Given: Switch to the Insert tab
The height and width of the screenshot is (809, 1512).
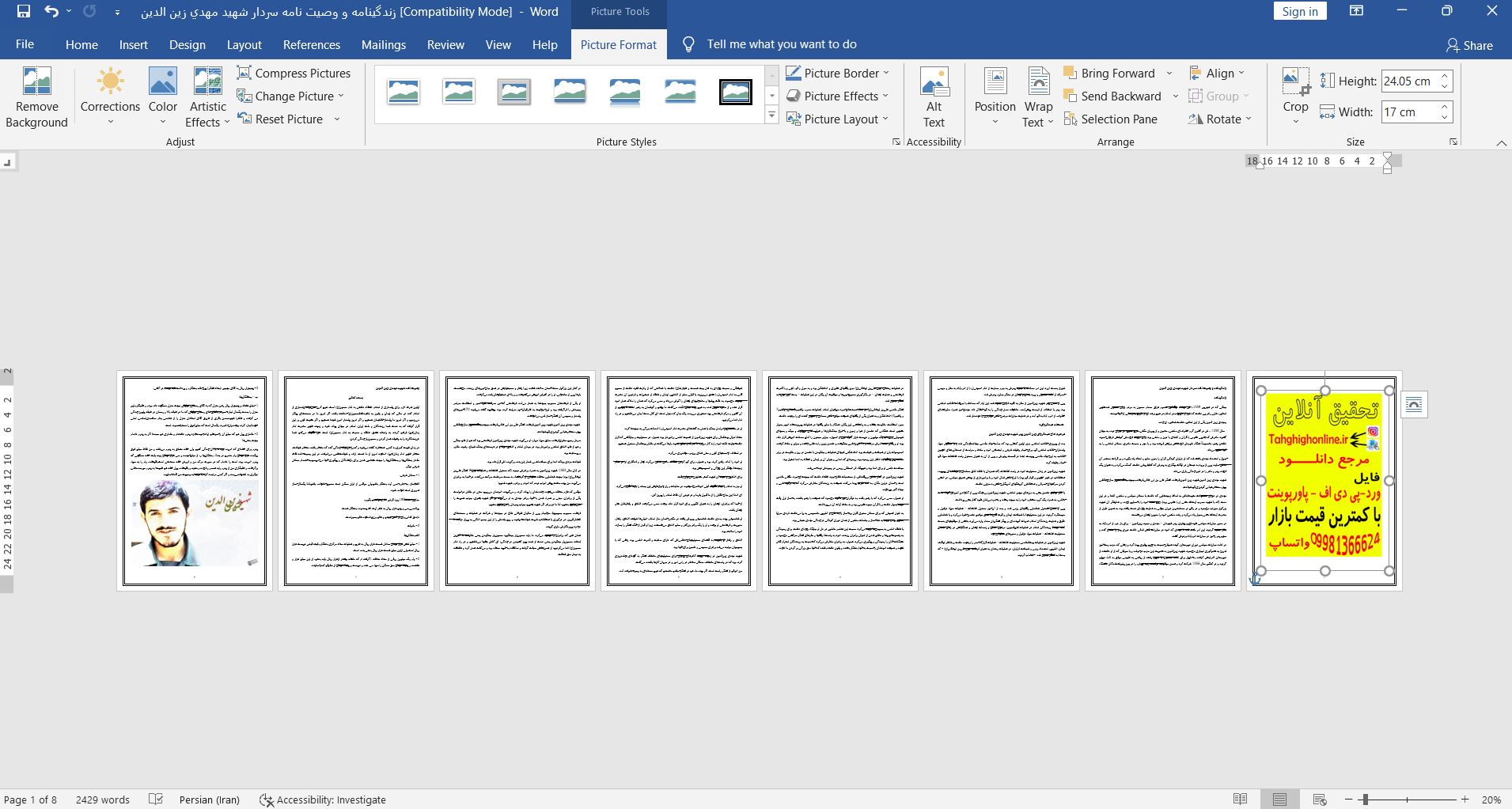Looking at the screenshot, I should 134,44.
